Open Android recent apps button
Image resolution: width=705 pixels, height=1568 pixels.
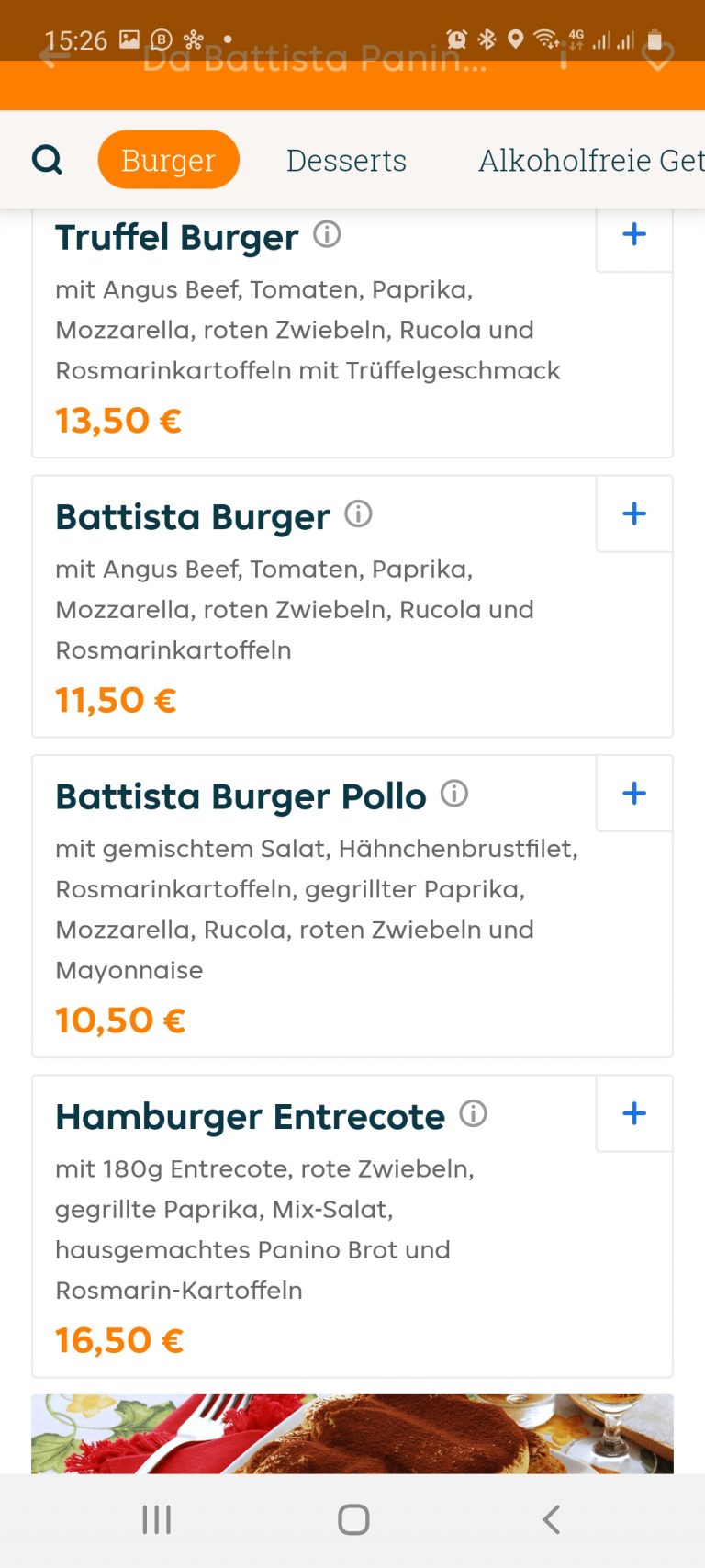pyautogui.click(x=157, y=1519)
